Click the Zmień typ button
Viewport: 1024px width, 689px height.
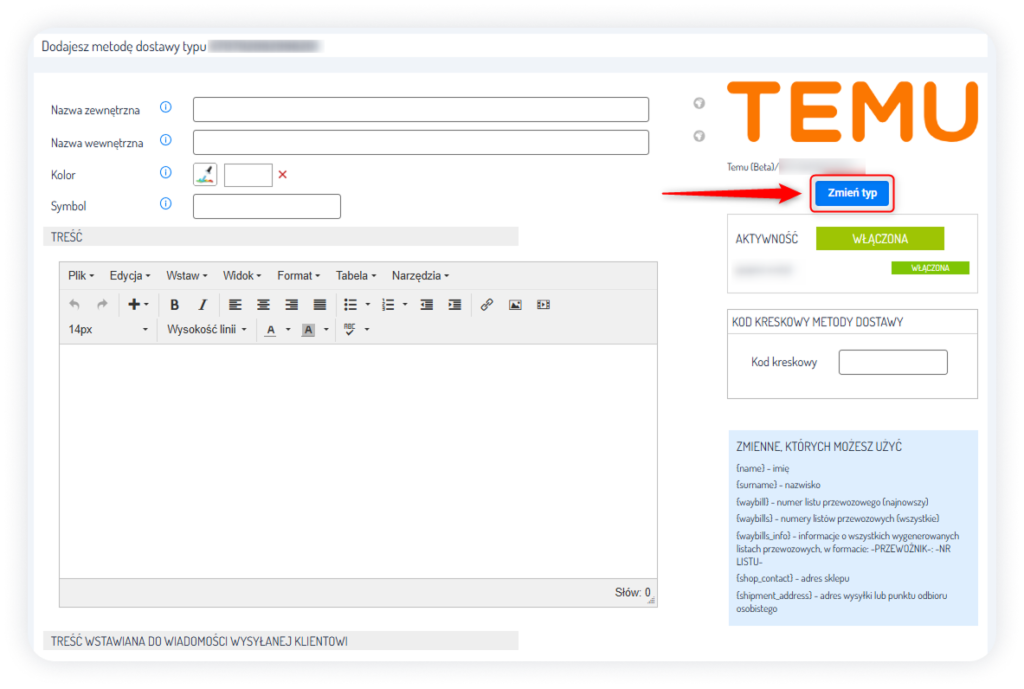coord(851,193)
